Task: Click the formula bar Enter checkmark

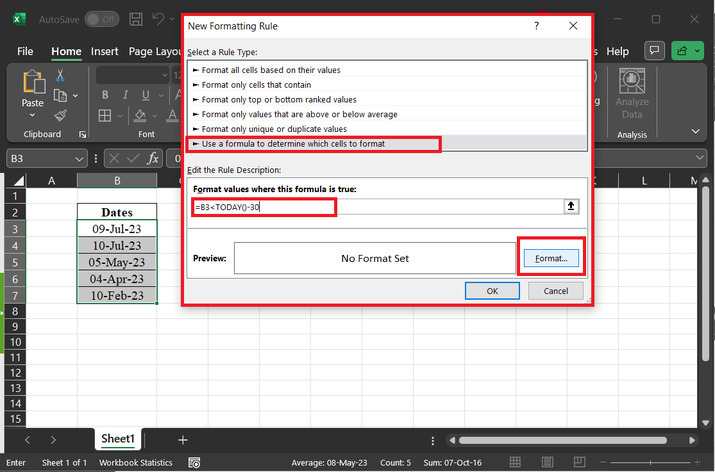Action: tap(133, 158)
